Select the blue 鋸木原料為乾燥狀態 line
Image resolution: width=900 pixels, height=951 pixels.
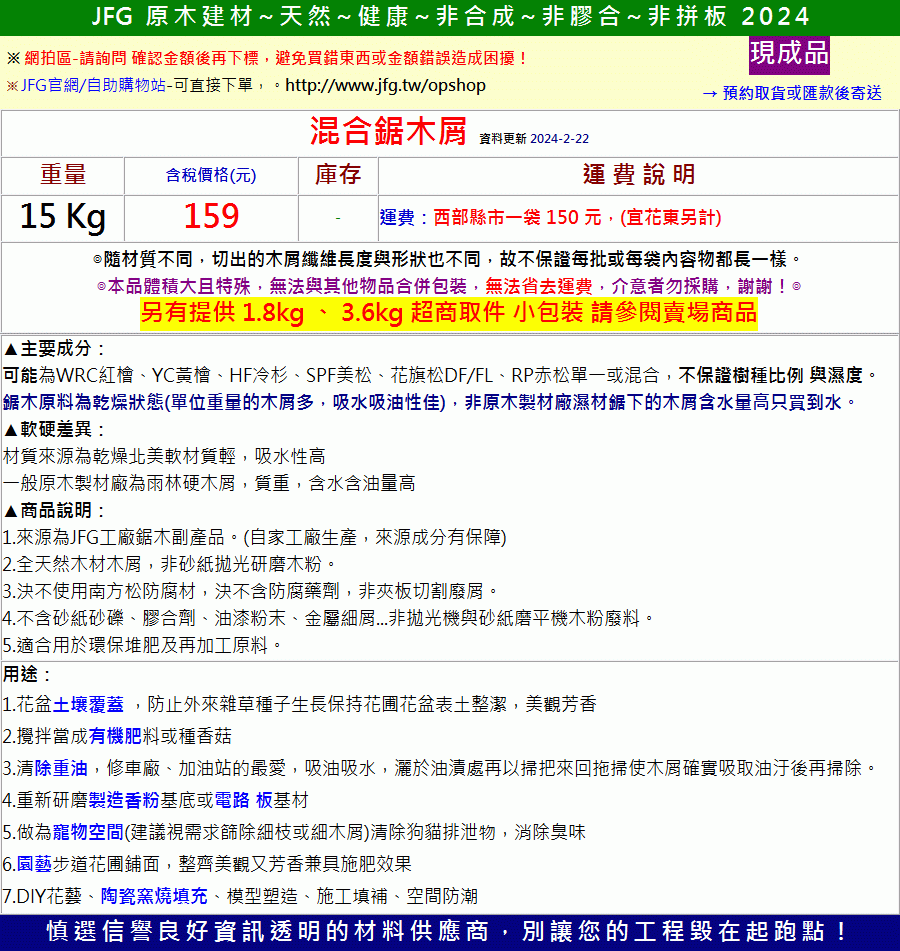tap(429, 403)
